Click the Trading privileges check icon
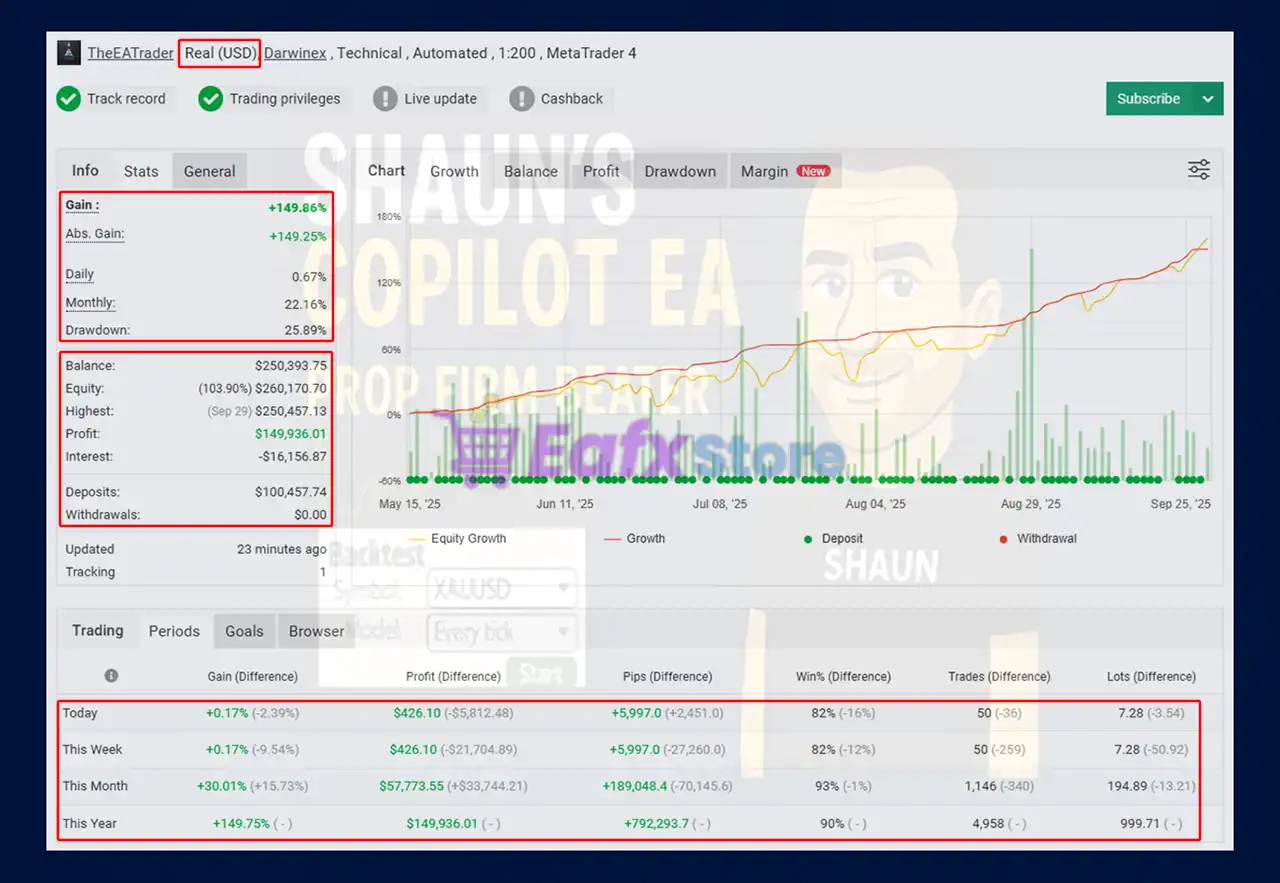 click(210, 98)
